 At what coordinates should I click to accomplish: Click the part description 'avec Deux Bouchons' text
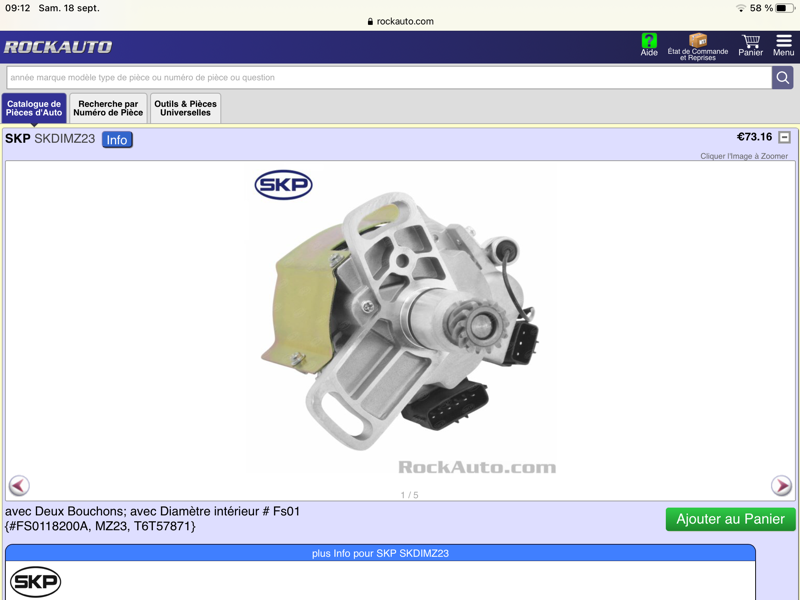tap(153, 511)
